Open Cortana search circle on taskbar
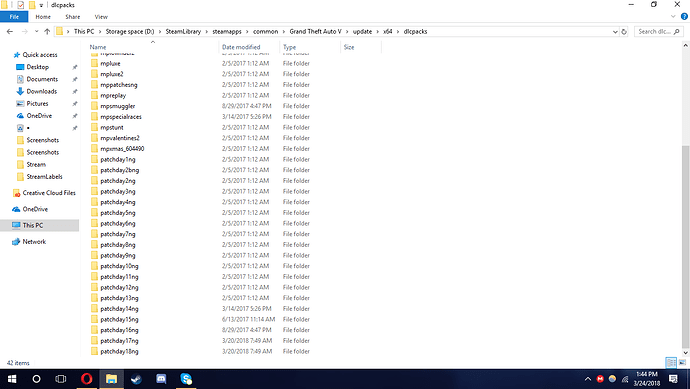The width and height of the screenshot is (690, 389). tap(36, 379)
